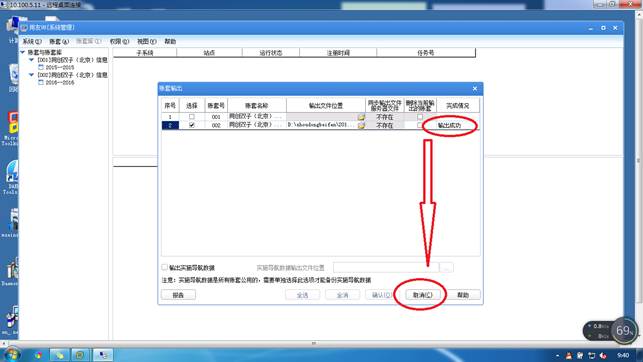Enable the 输出实施导航数据 checkbox
643x362 pixels.
tap(164, 267)
